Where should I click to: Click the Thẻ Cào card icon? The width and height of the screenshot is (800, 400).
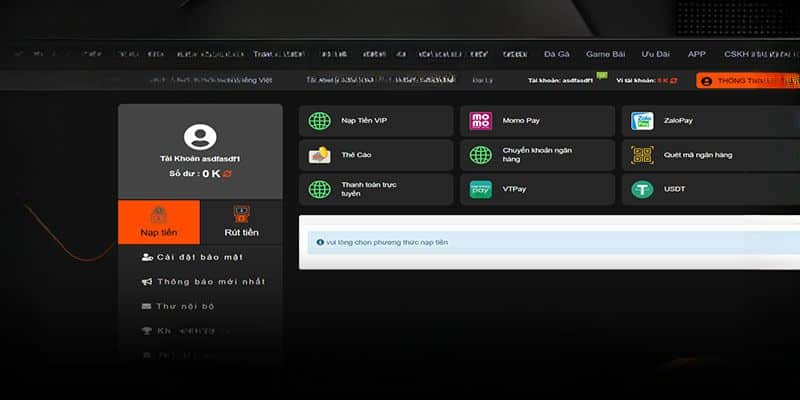[320, 155]
